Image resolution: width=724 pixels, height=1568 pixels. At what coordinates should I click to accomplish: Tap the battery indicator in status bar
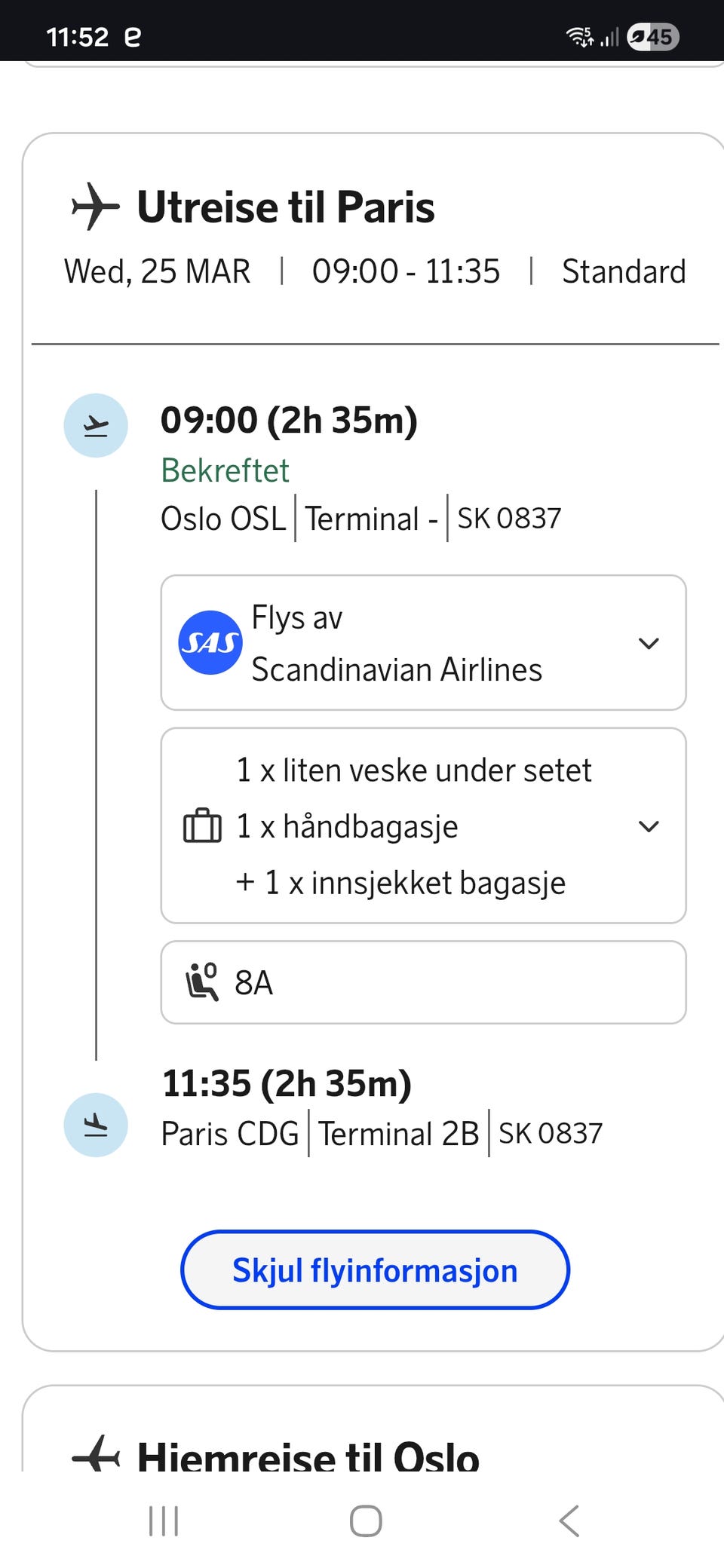coord(653,36)
